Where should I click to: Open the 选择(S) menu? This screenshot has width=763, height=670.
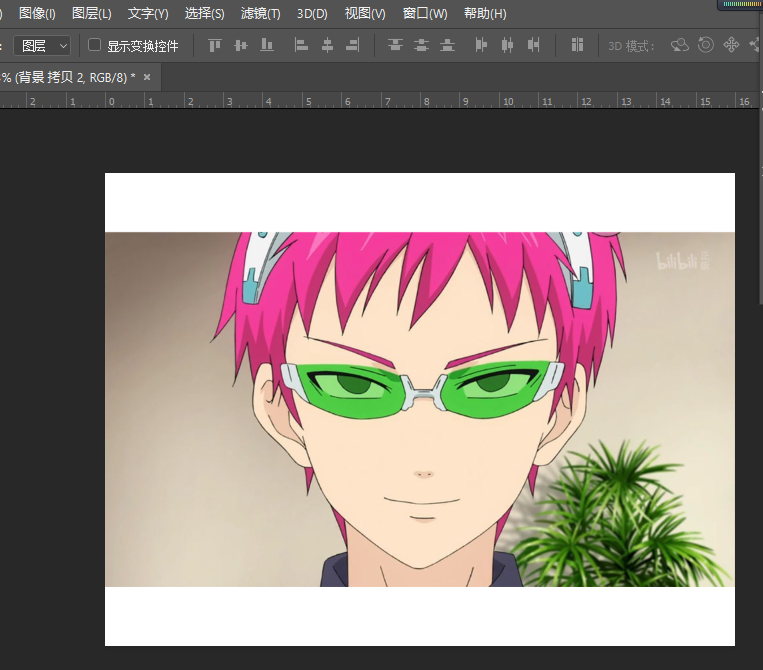point(204,14)
